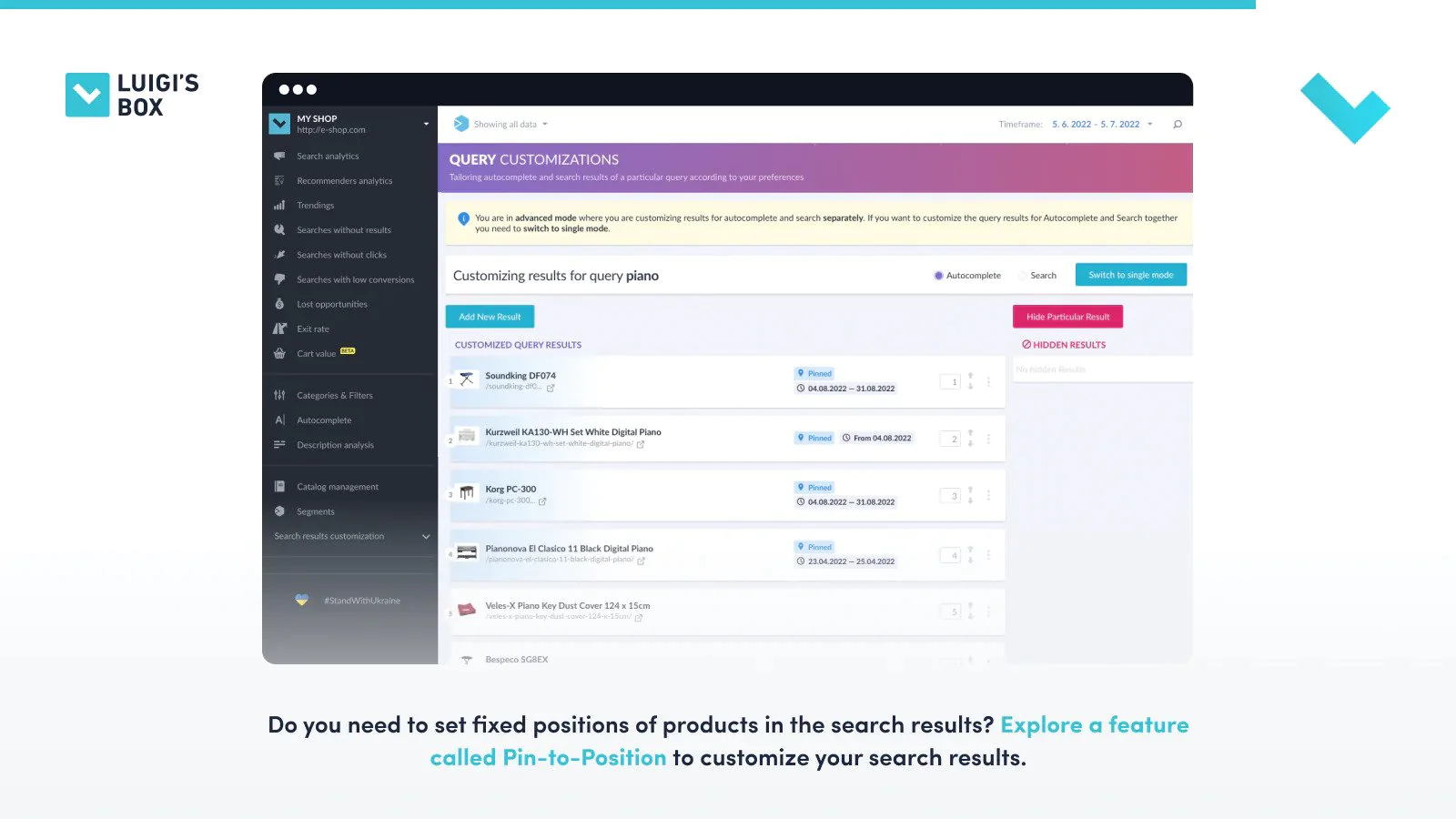Click the Trendings bar chart icon
Screen dimensions: 1456x819
click(x=279, y=206)
